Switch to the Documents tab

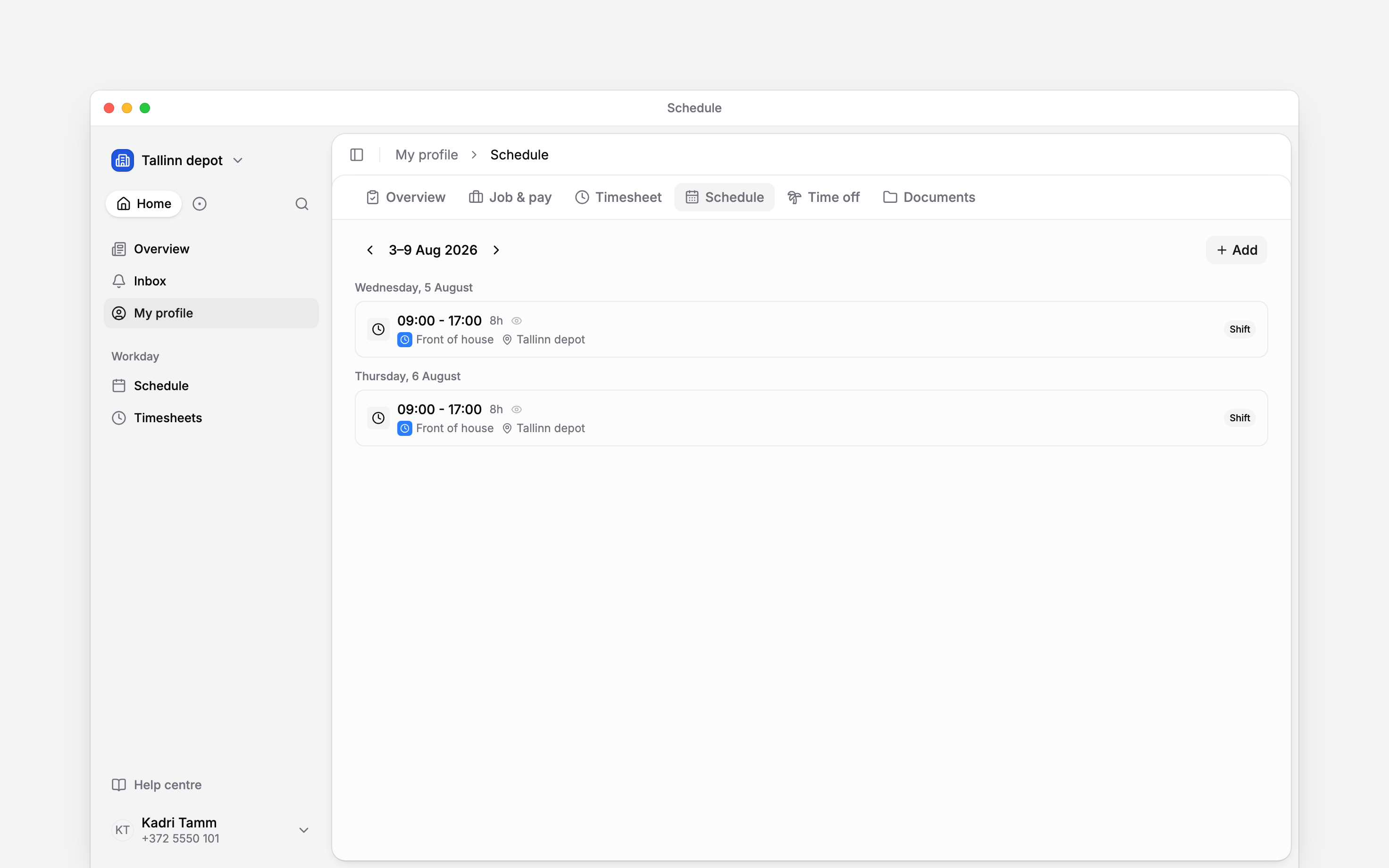coord(929,198)
